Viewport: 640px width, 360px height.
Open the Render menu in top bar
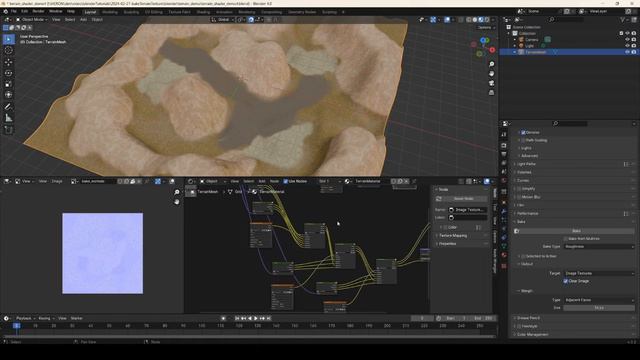(38, 11)
